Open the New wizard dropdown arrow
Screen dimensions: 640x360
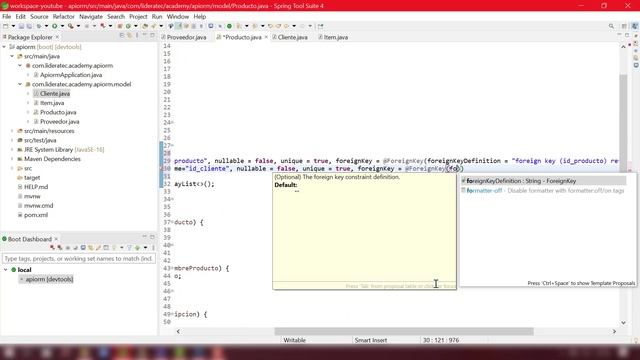(x=13, y=26)
